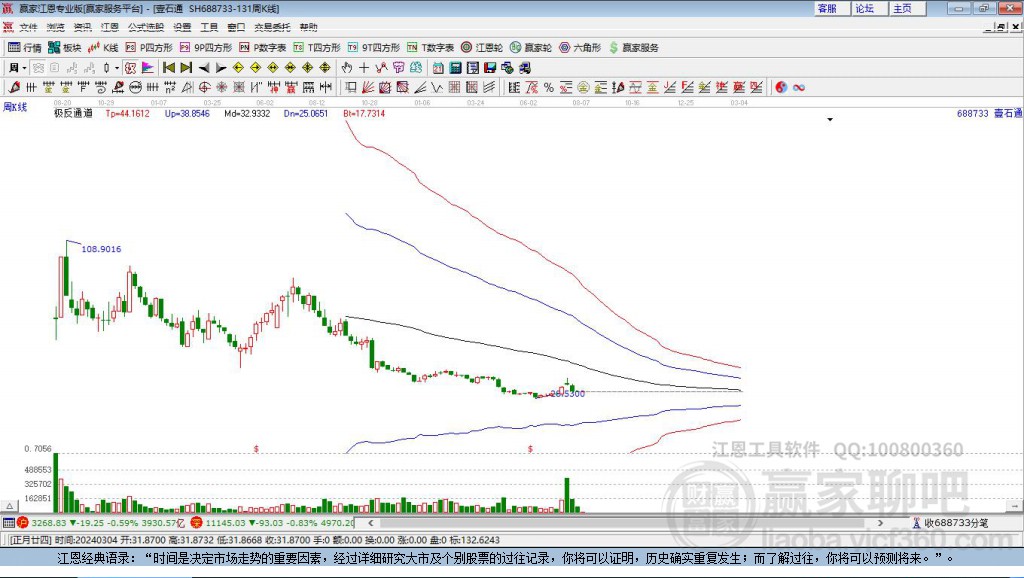1024x578 pixels.
Task: Open the P数字表 tool
Action: point(263,48)
